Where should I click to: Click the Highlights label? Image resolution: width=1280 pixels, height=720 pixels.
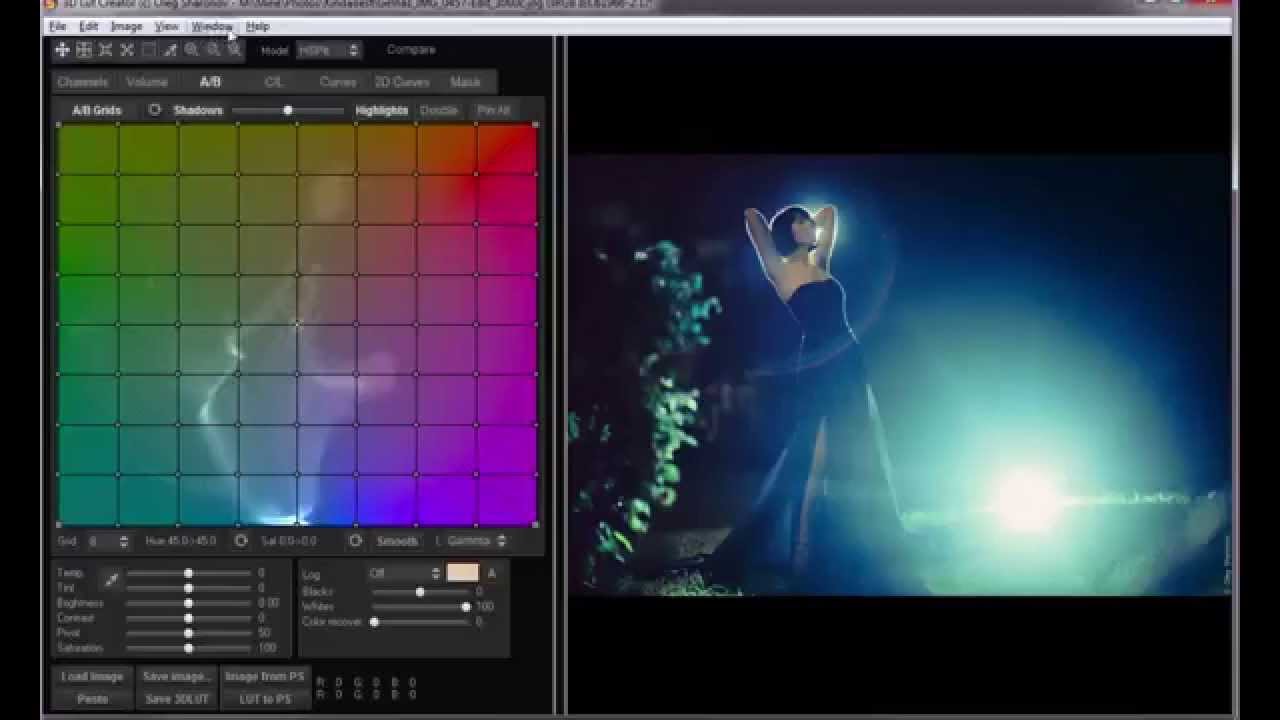pyautogui.click(x=382, y=110)
